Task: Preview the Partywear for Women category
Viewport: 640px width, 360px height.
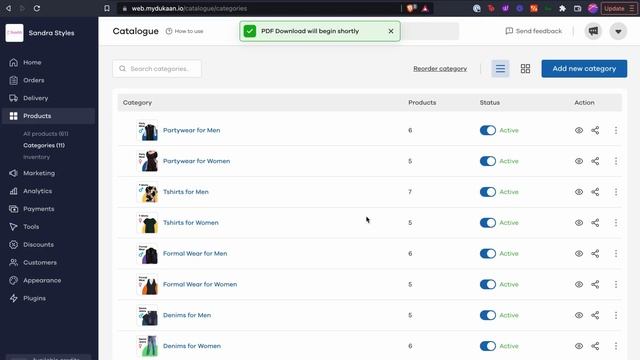Action: click(x=579, y=161)
